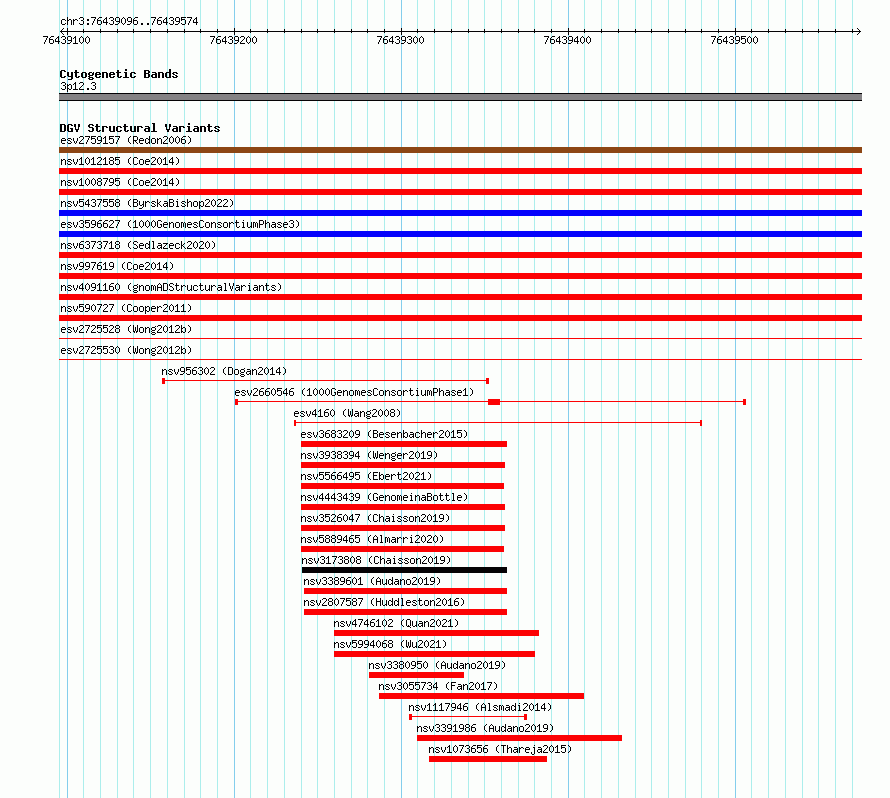890x798 pixels.
Task: Click ruler position 76439400
Action: tap(567, 40)
